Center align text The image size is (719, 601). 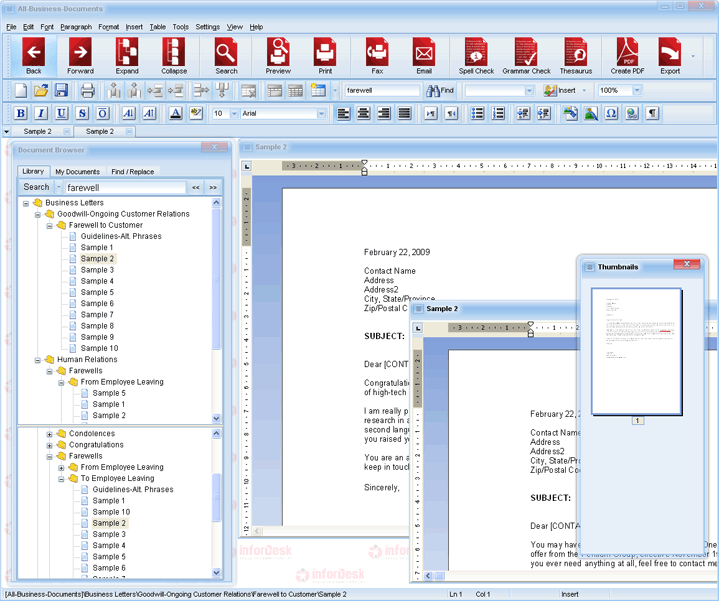click(x=364, y=113)
